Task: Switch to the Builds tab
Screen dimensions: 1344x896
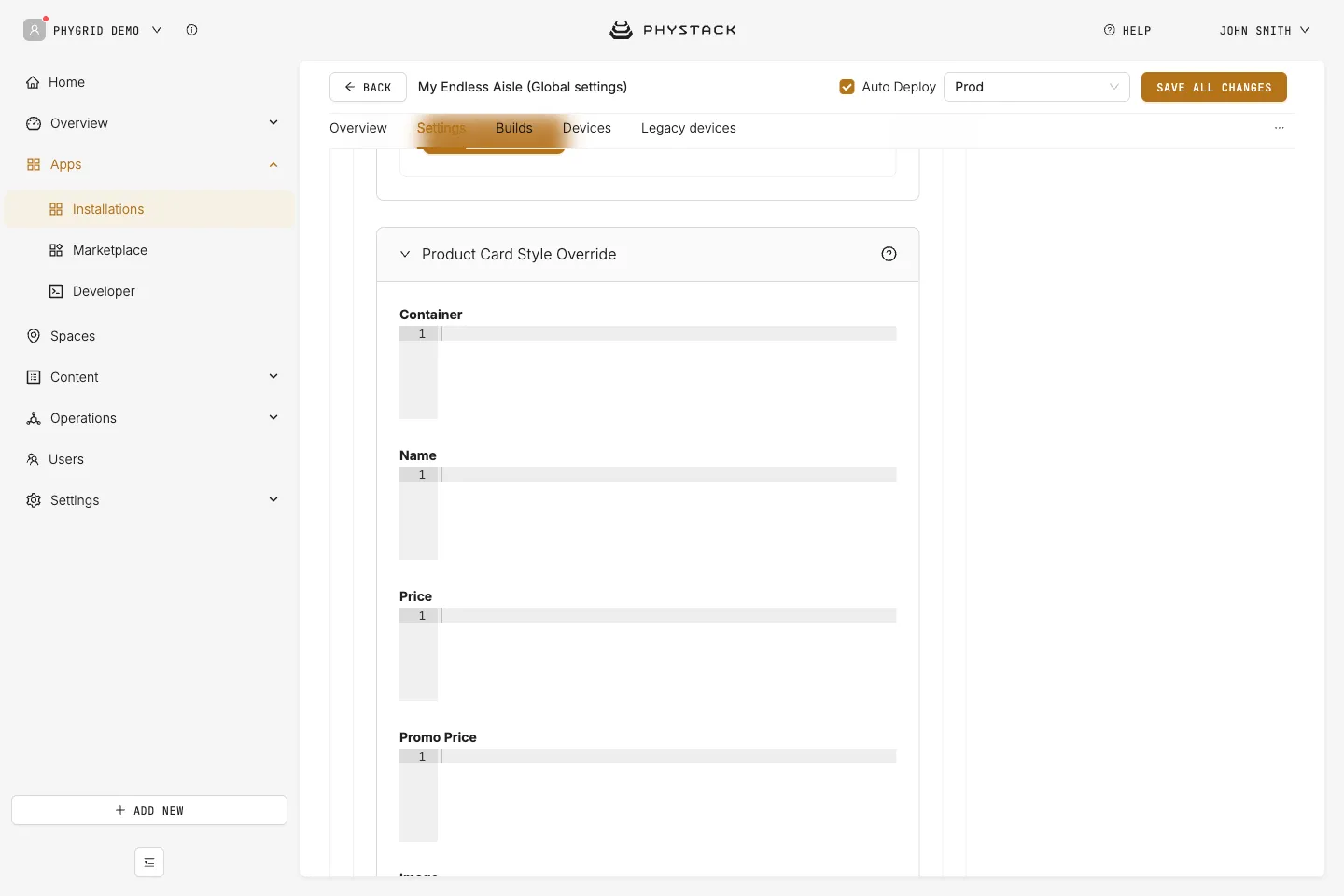Action: [514, 128]
